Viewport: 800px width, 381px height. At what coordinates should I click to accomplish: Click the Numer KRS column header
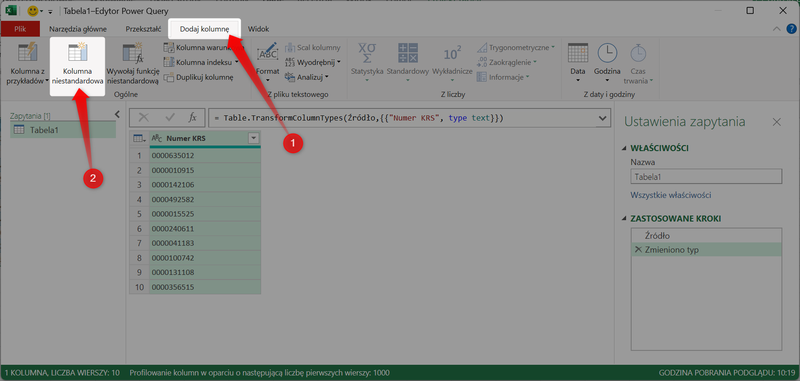204,138
